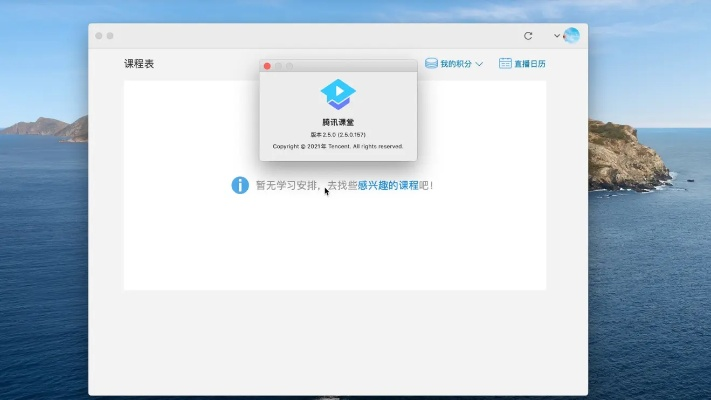Click the blue info icon
The width and height of the screenshot is (711, 400).
click(240, 185)
